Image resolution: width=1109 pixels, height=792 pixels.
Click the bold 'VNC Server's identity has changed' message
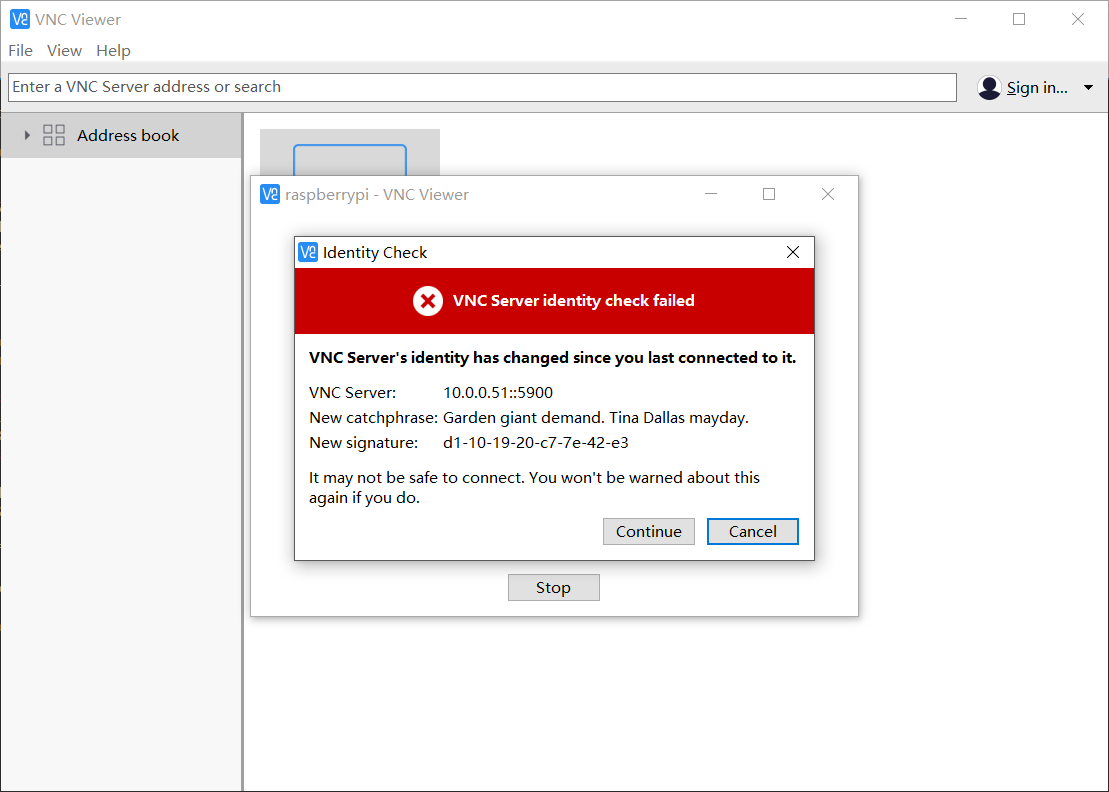pyautogui.click(x=552, y=358)
